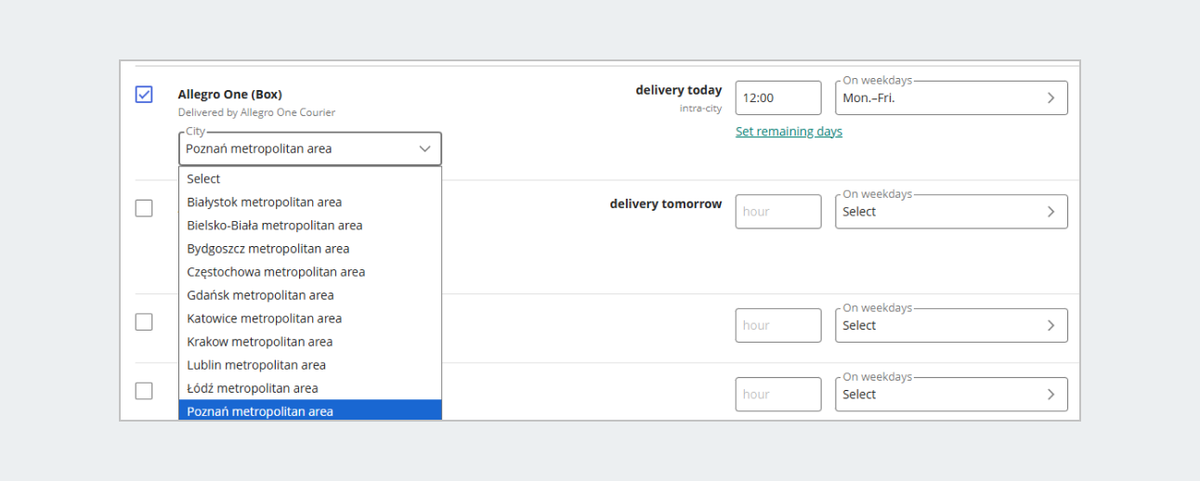Tick the delivery tomorrow row checkbox

pyautogui.click(x=144, y=208)
